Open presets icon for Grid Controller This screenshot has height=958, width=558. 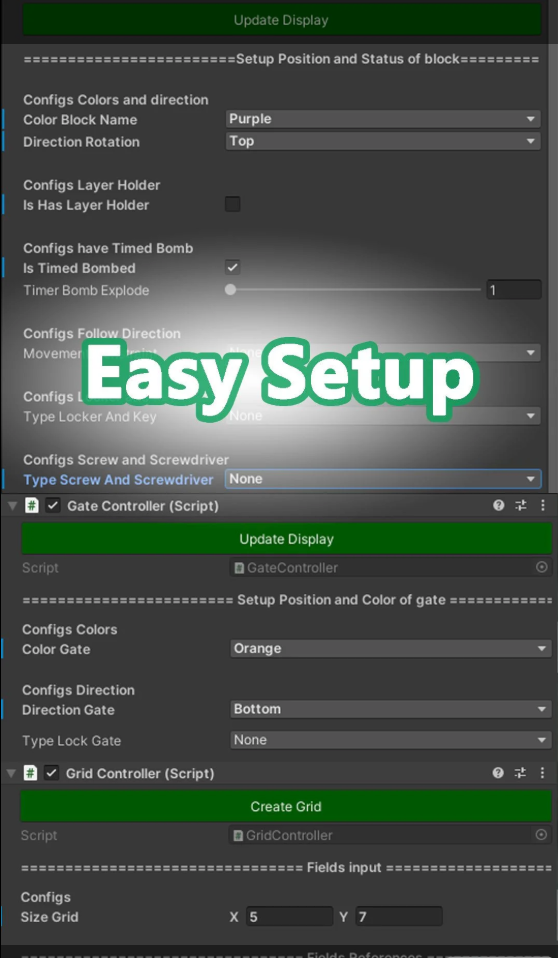pyautogui.click(x=520, y=773)
